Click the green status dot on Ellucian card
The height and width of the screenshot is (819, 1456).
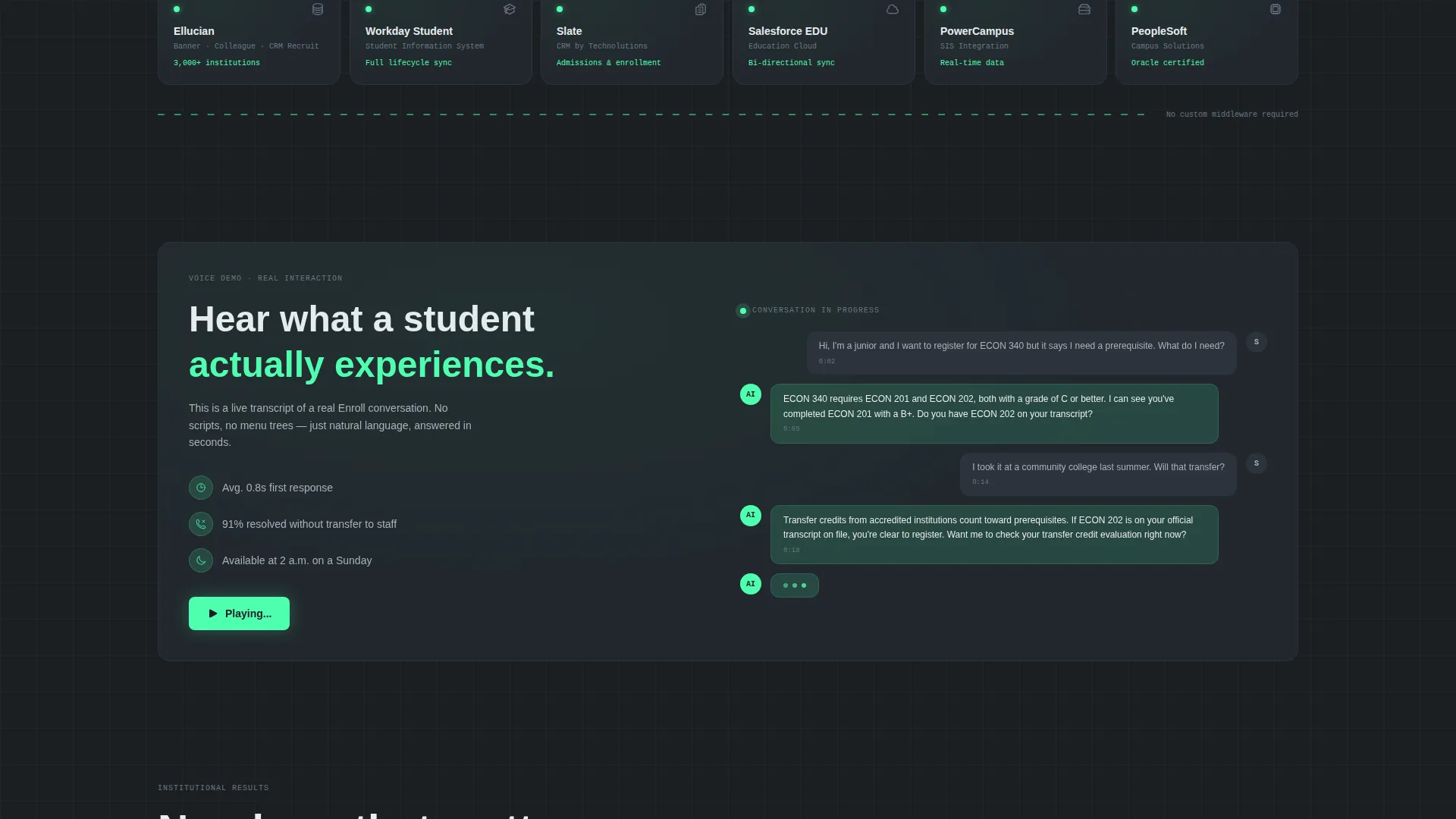[177, 9]
